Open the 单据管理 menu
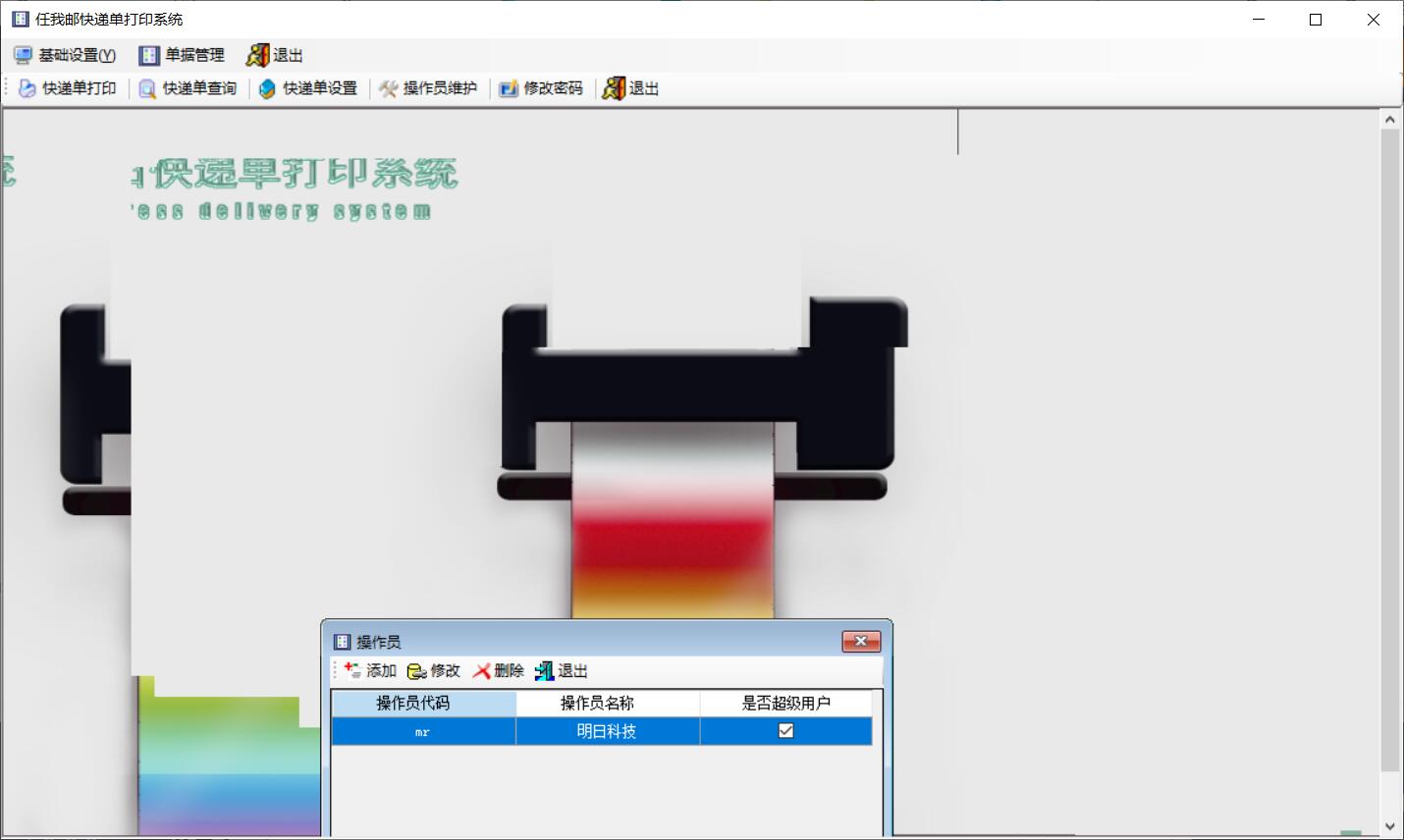1404x840 pixels. [x=183, y=55]
